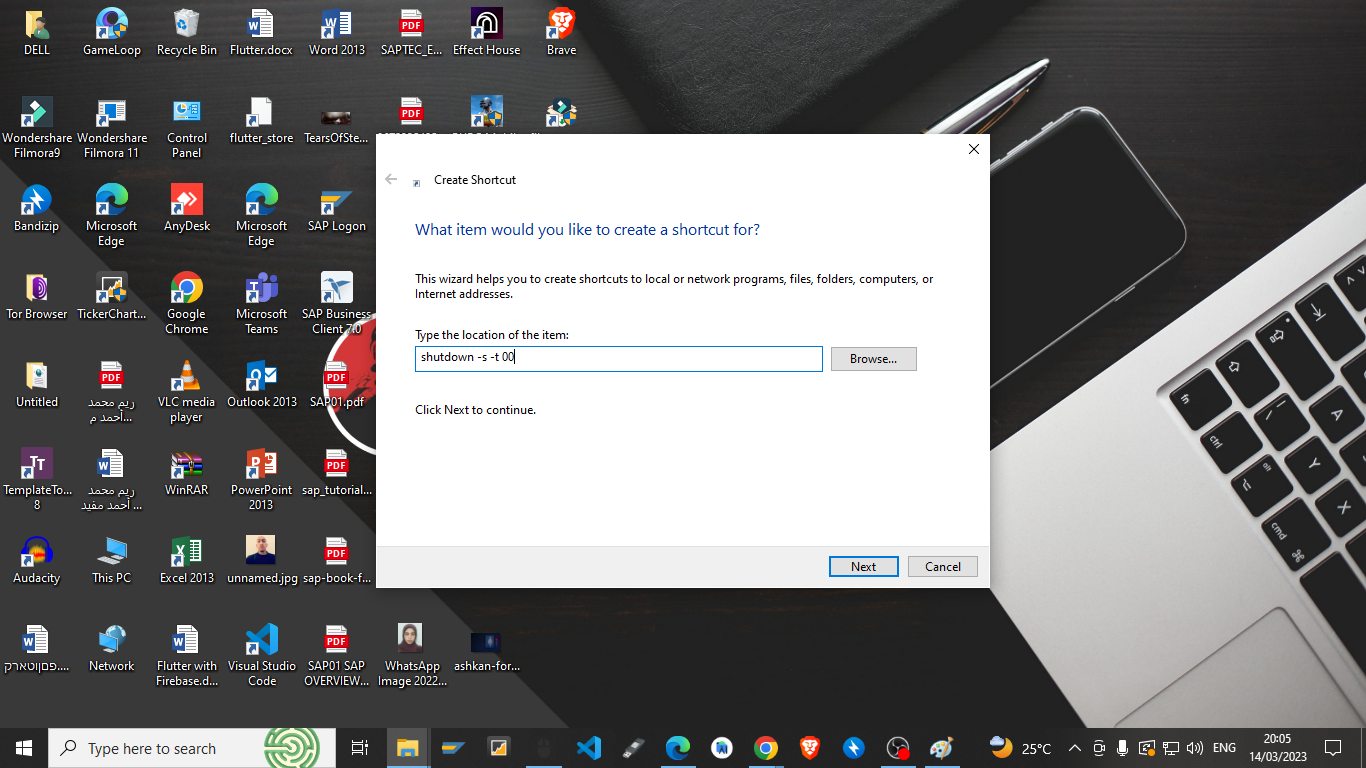Open the Windows Start menu
This screenshot has height=768, width=1366.
[x=24, y=748]
